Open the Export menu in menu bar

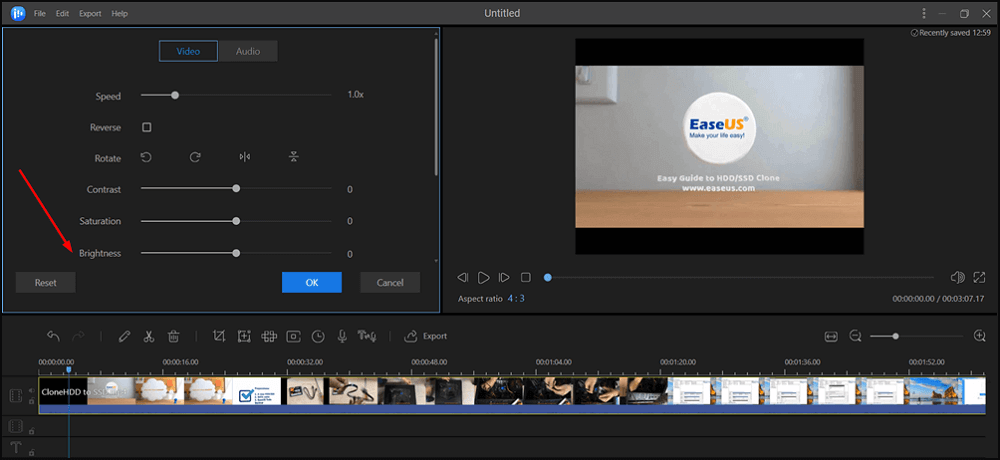pos(90,14)
